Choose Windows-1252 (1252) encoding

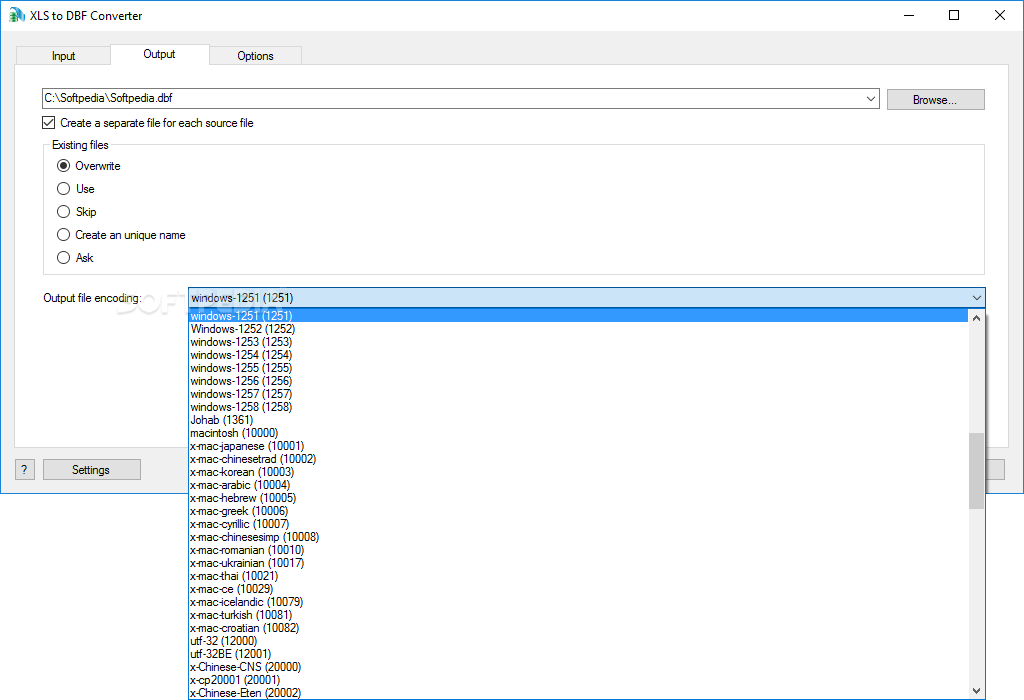coord(578,329)
